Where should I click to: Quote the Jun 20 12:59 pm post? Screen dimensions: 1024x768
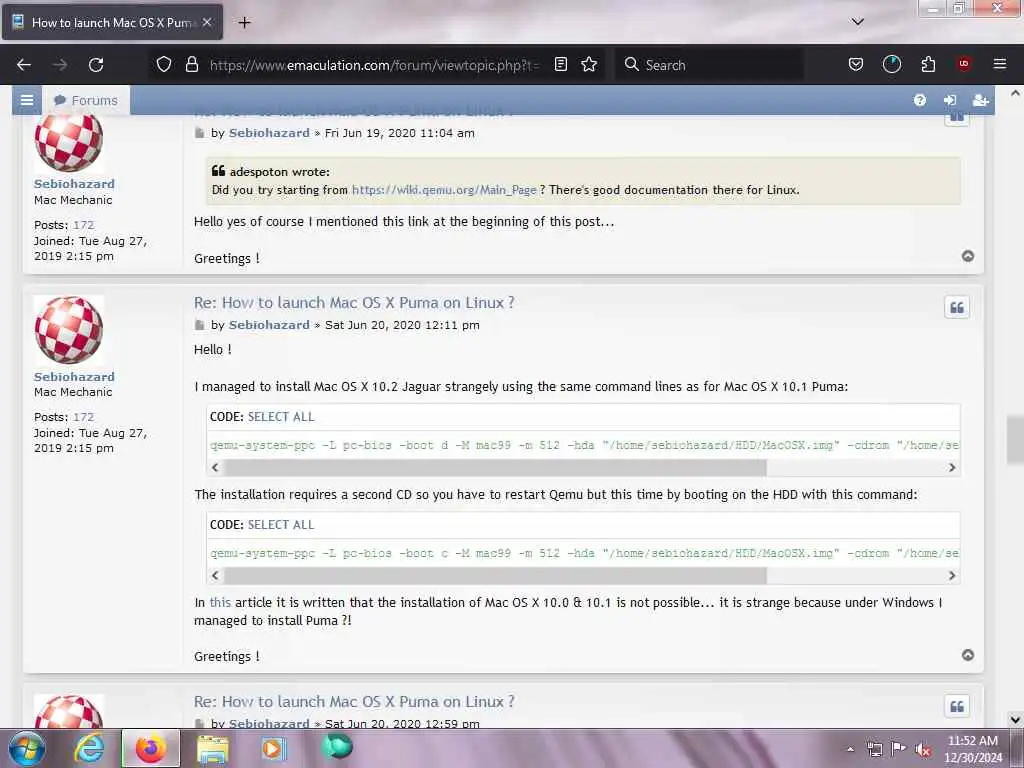957,707
